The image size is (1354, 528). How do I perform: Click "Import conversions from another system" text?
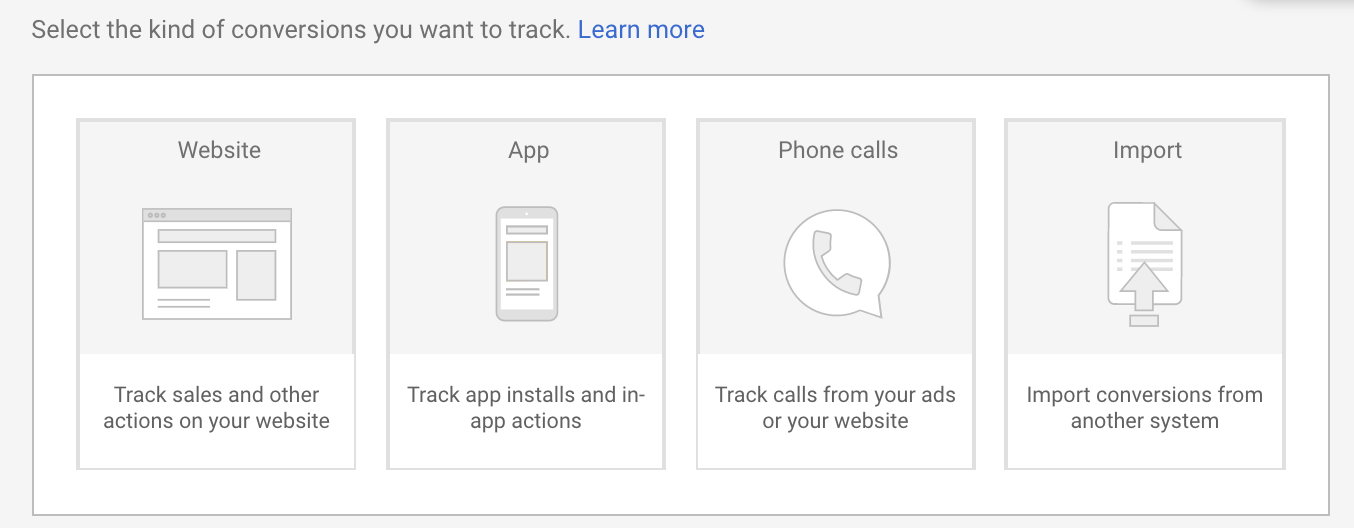coord(1145,408)
